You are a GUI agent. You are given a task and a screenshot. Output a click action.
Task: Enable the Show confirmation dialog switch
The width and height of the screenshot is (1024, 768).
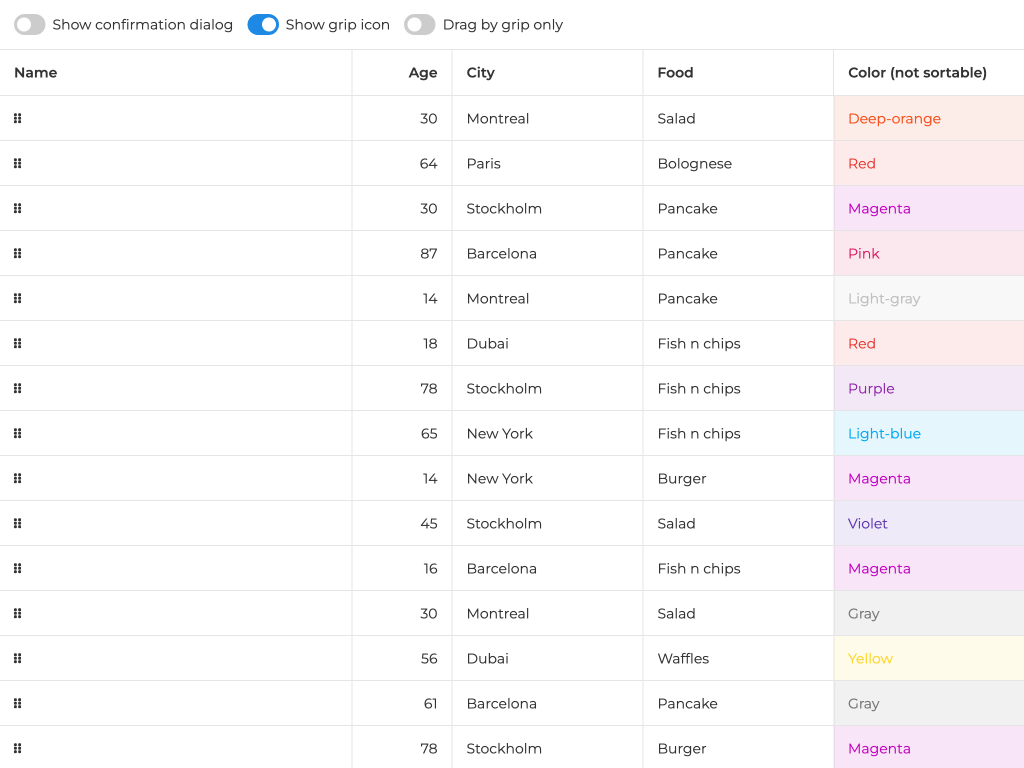[30, 24]
